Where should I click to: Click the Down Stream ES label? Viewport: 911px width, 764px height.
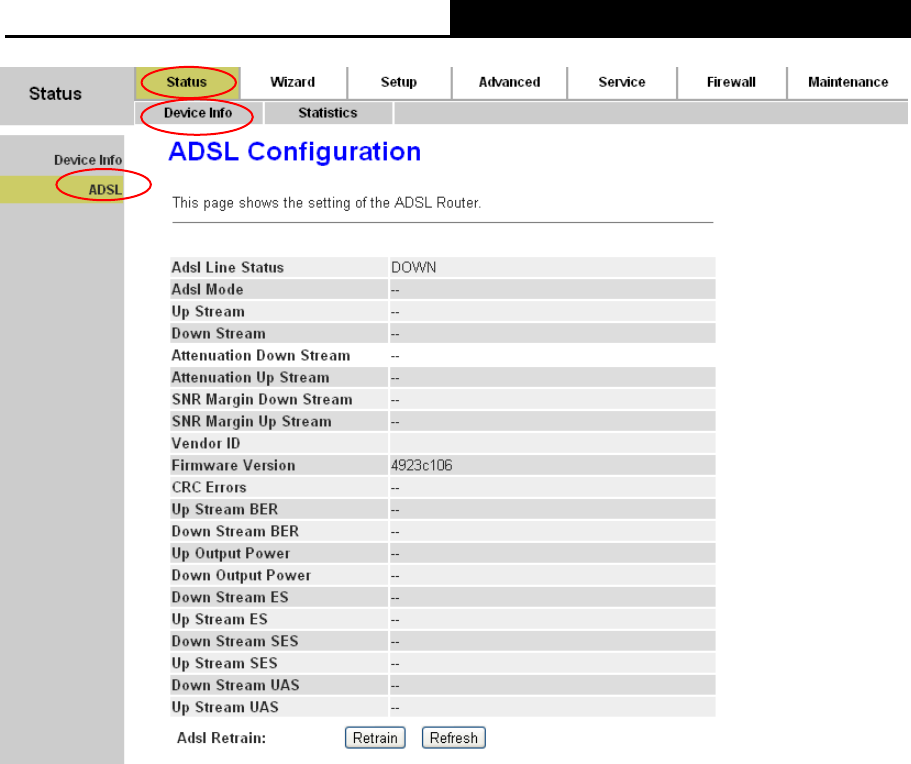230,597
